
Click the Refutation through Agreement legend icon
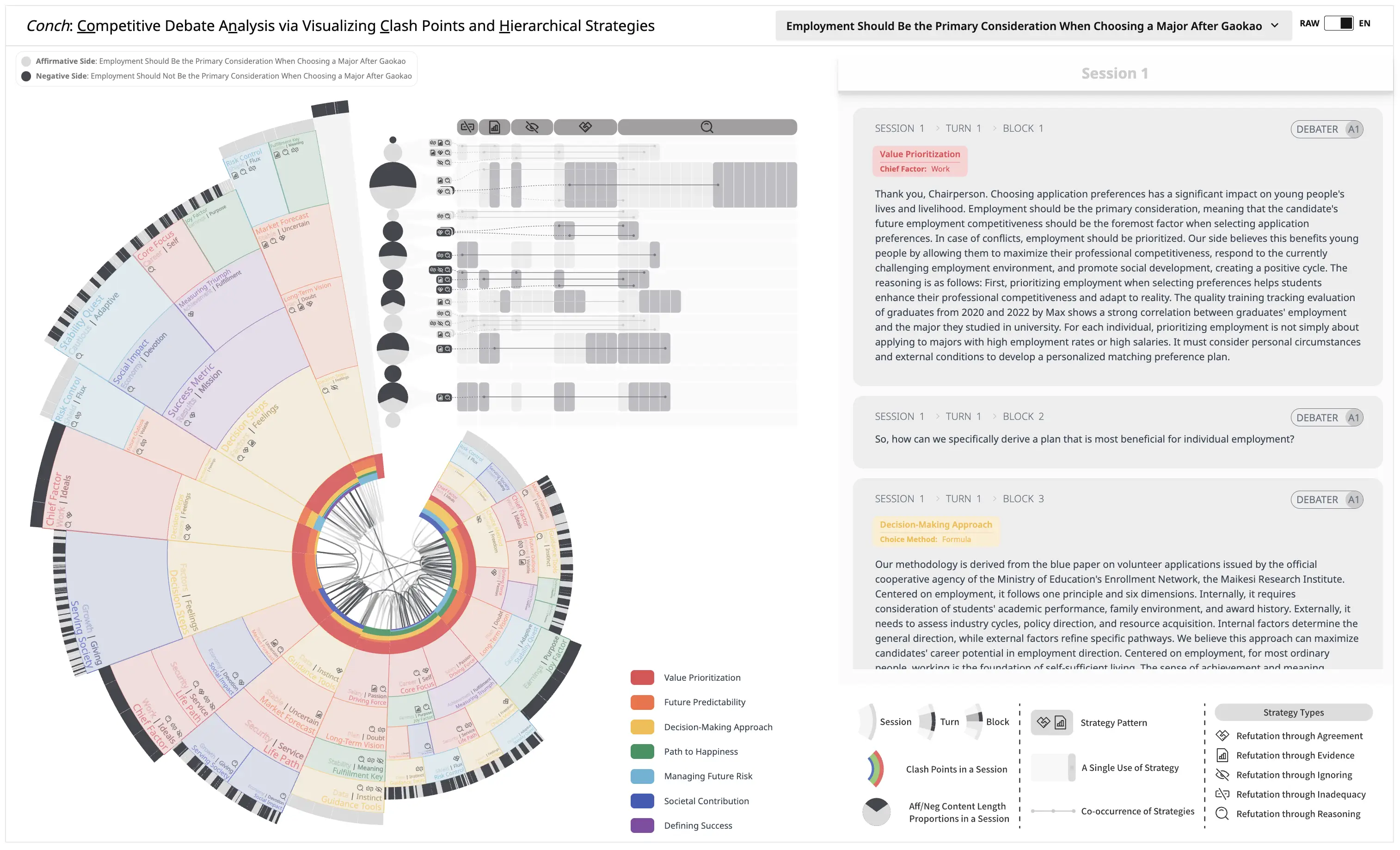pos(1222,736)
